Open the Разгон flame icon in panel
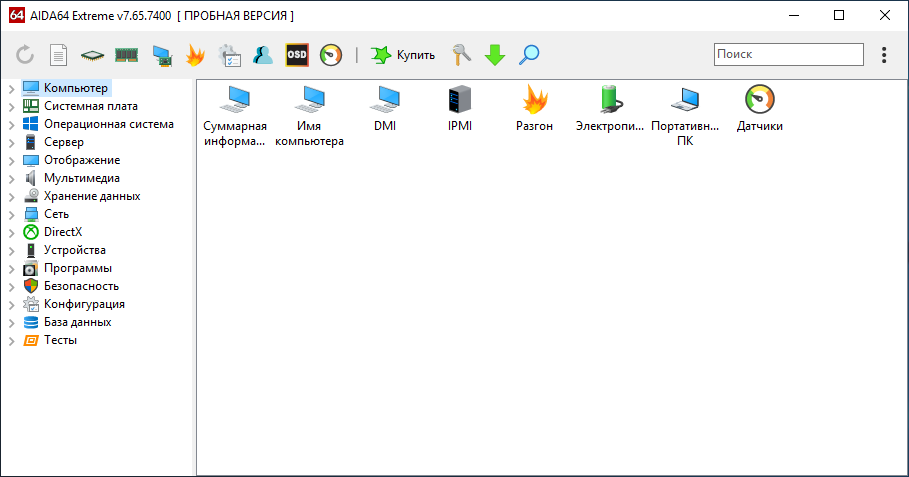Image resolution: width=909 pixels, height=477 pixels. click(x=535, y=109)
